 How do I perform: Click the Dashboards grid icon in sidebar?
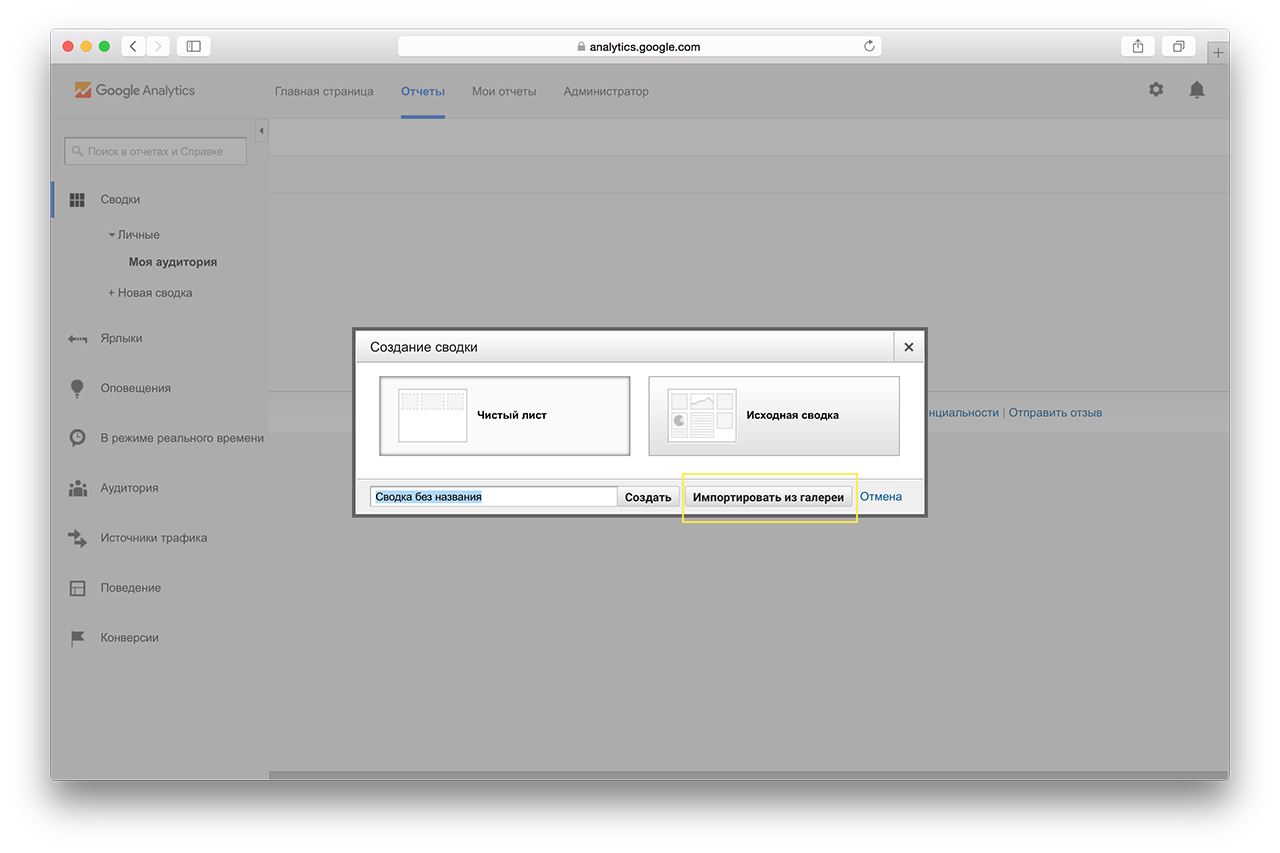coord(77,200)
